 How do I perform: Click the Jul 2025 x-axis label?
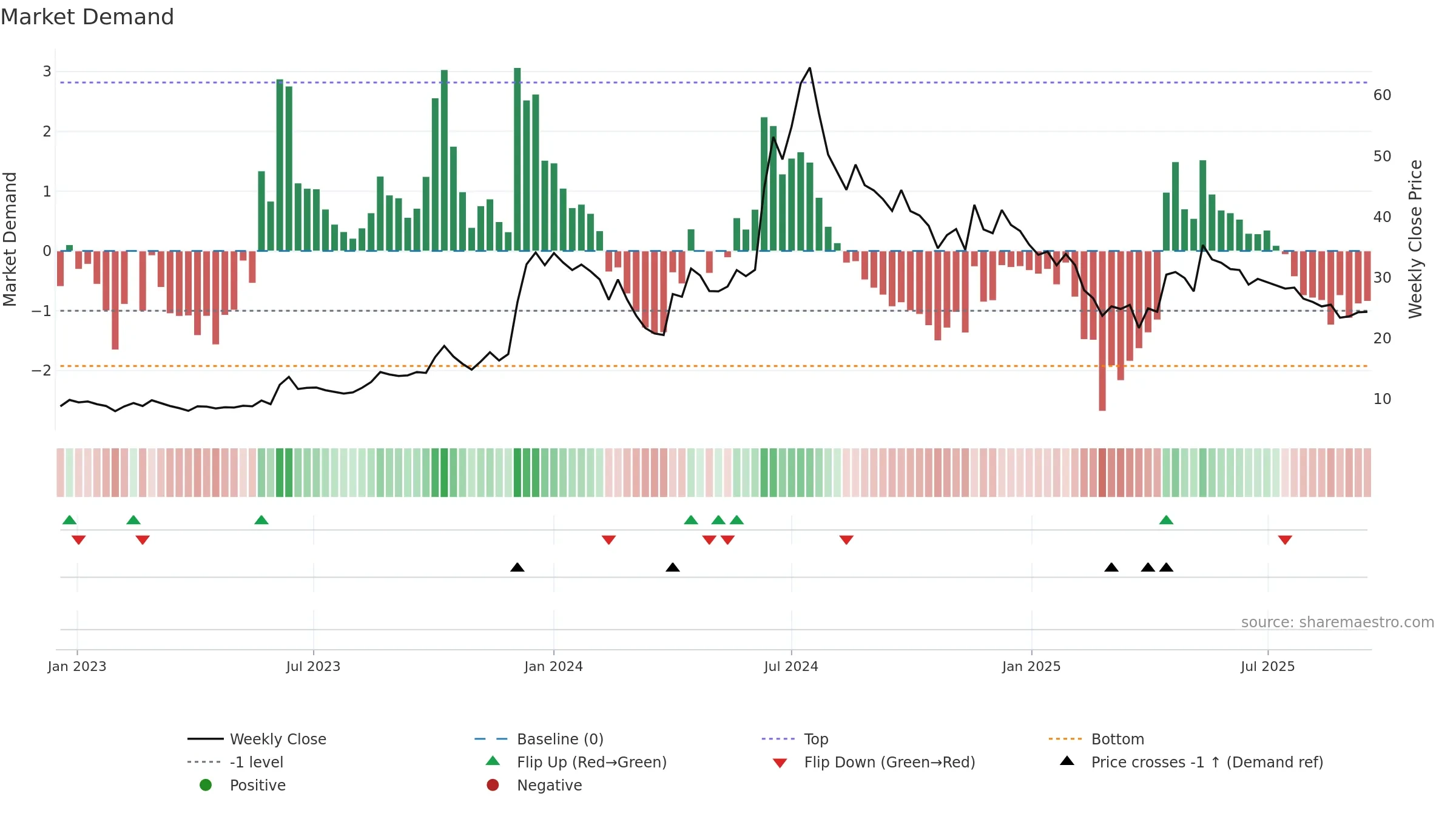pyautogui.click(x=1268, y=667)
